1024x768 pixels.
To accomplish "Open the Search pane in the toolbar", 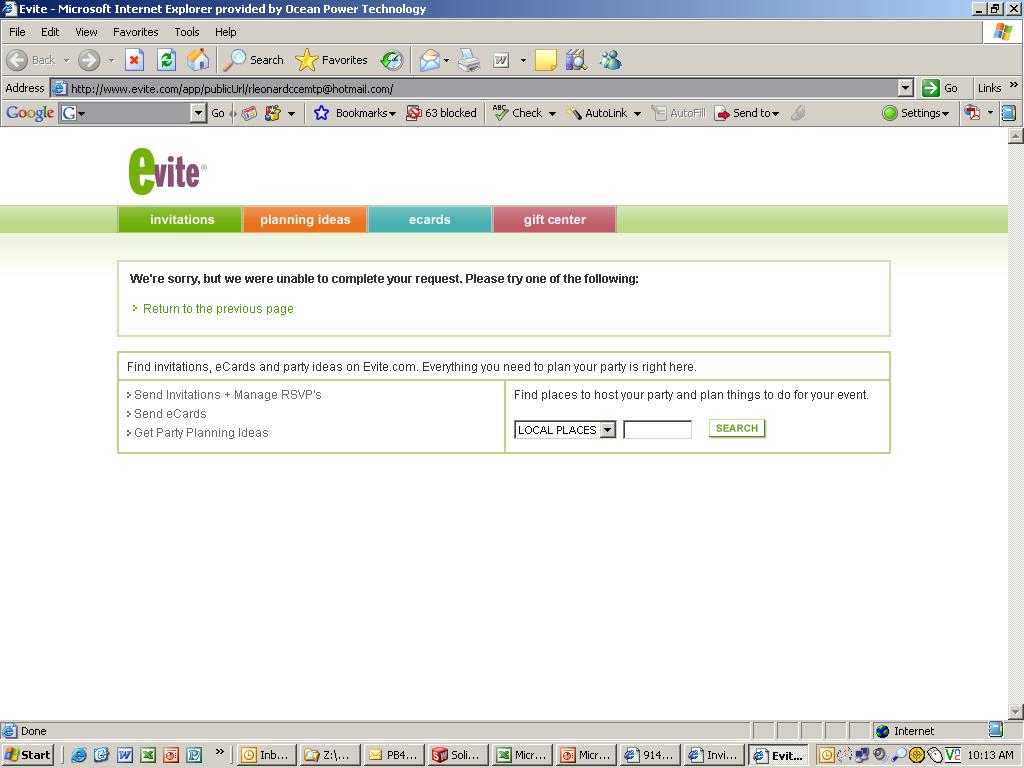I will click(x=253, y=60).
